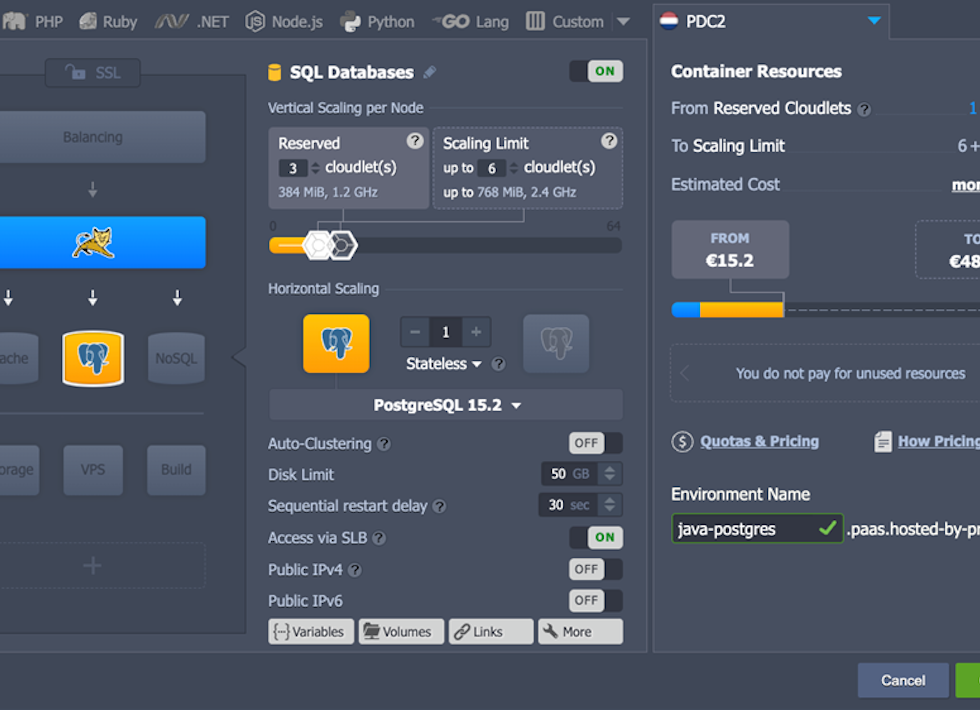Click the NoSQL database block

click(x=176, y=358)
